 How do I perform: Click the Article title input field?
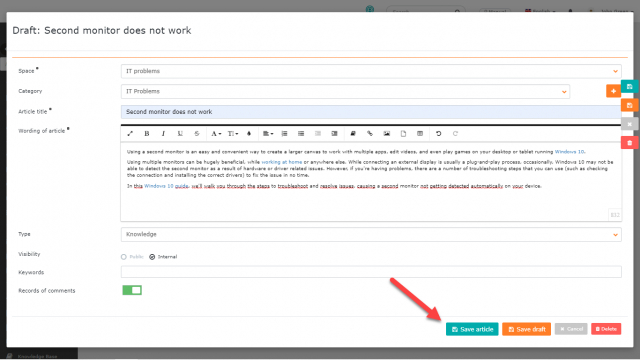click(371, 112)
